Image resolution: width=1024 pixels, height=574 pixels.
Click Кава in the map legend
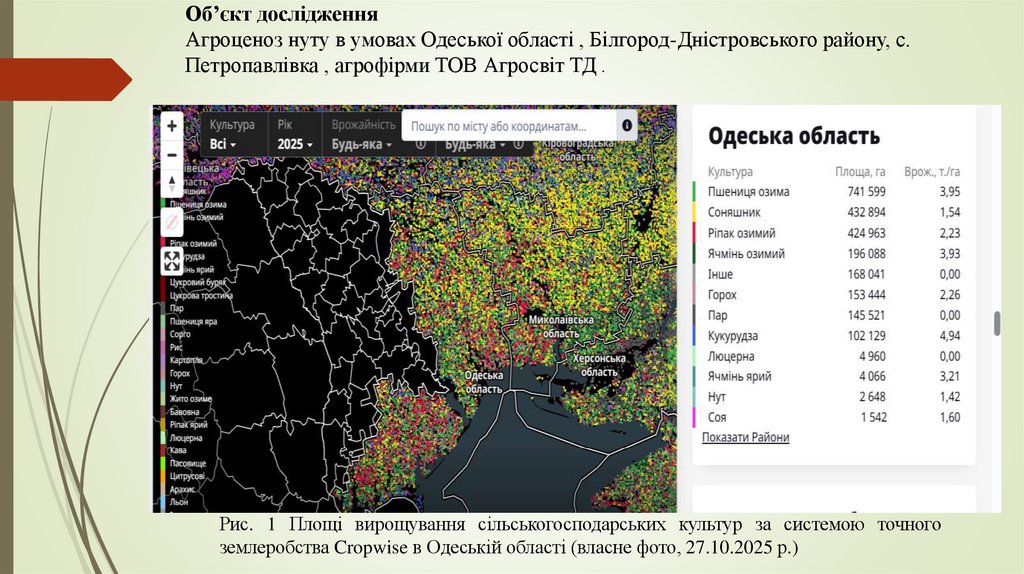[178, 451]
